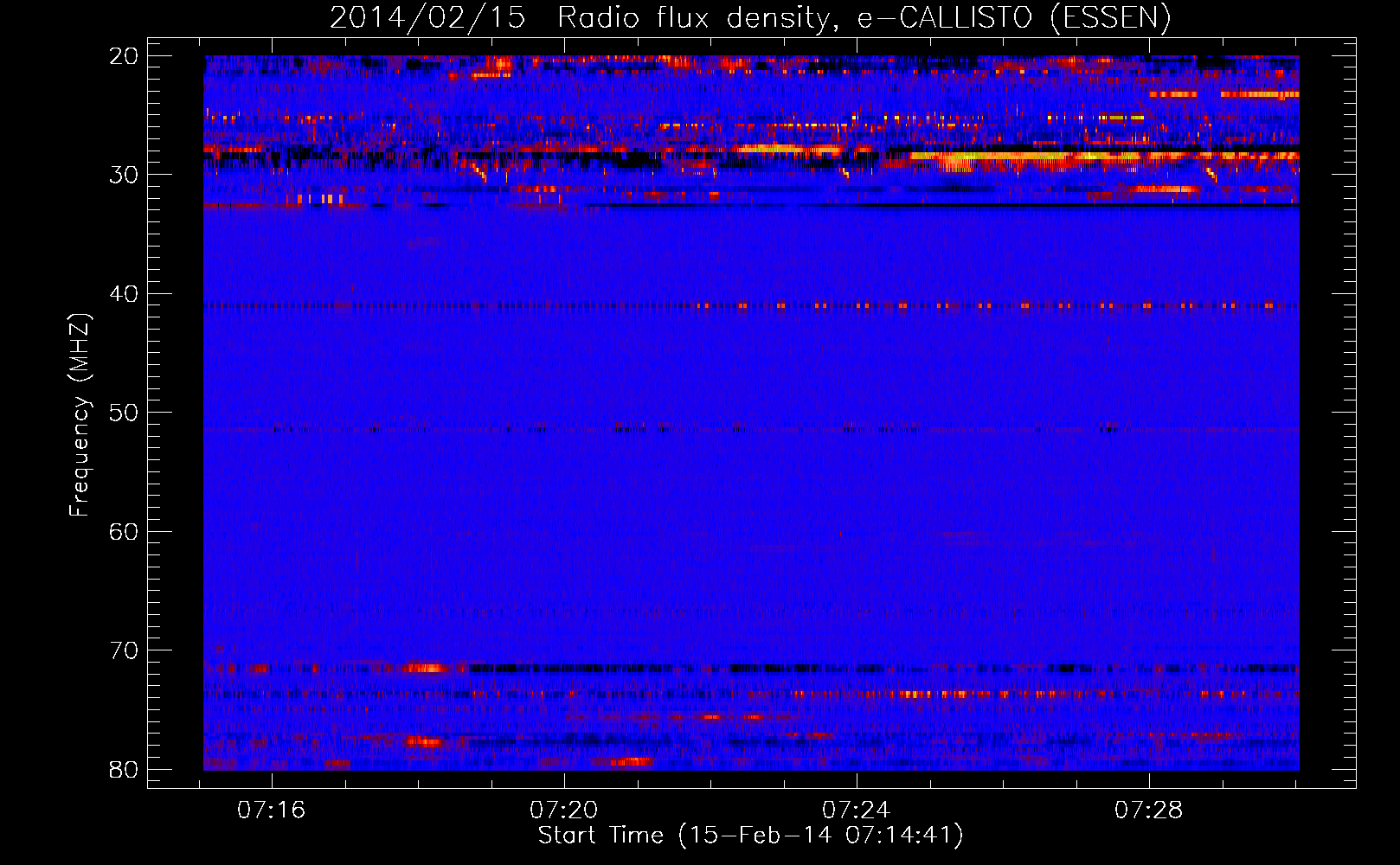The height and width of the screenshot is (865, 1400).
Task: Click the 07:24 time tick label
Action: 856,811
